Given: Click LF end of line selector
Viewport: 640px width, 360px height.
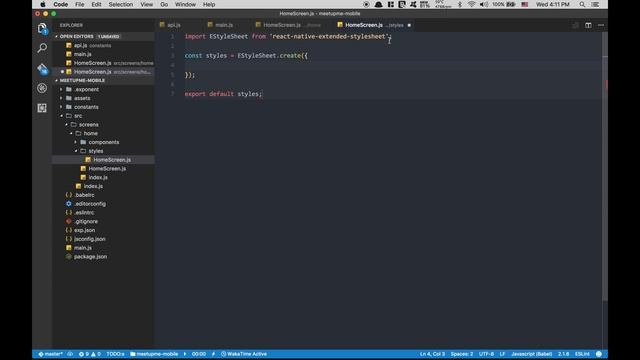Looking at the screenshot, I should [502, 354].
